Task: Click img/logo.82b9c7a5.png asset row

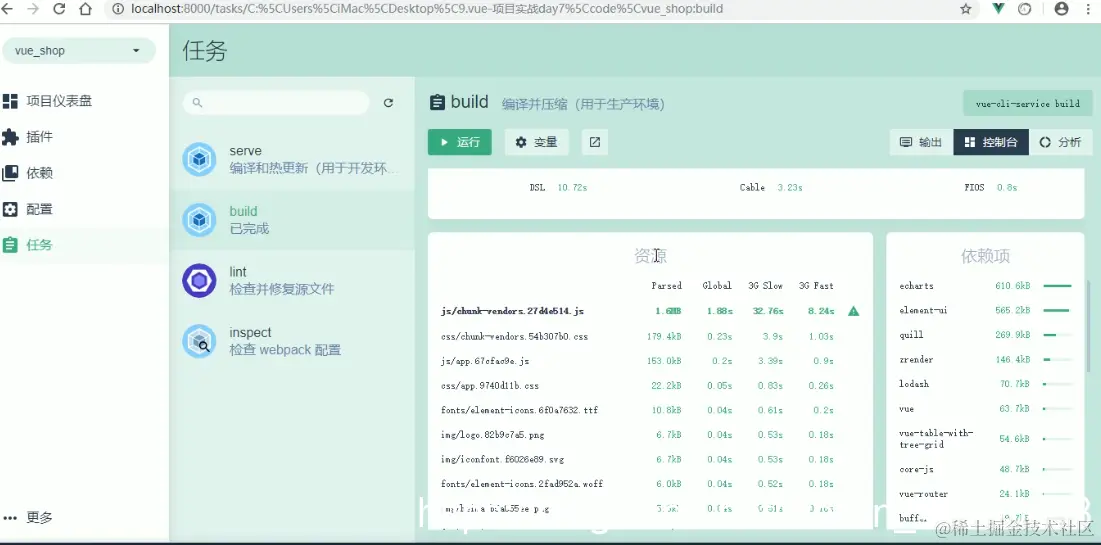Action: pos(650,435)
